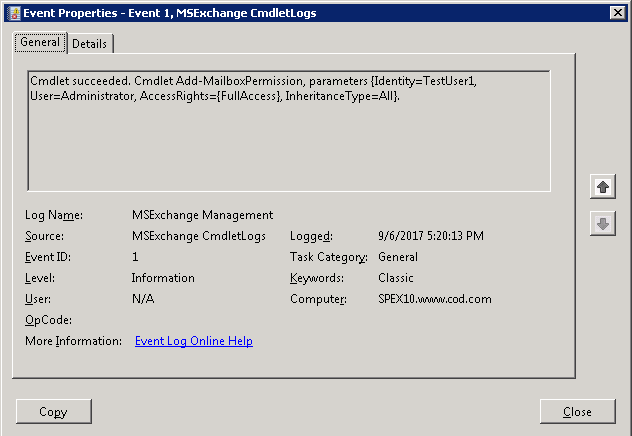The height and width of the screenshot is (436, 632).
Task: Click the 'Task Category:' label
Action: pyautogui.click(x=328, y=257)
